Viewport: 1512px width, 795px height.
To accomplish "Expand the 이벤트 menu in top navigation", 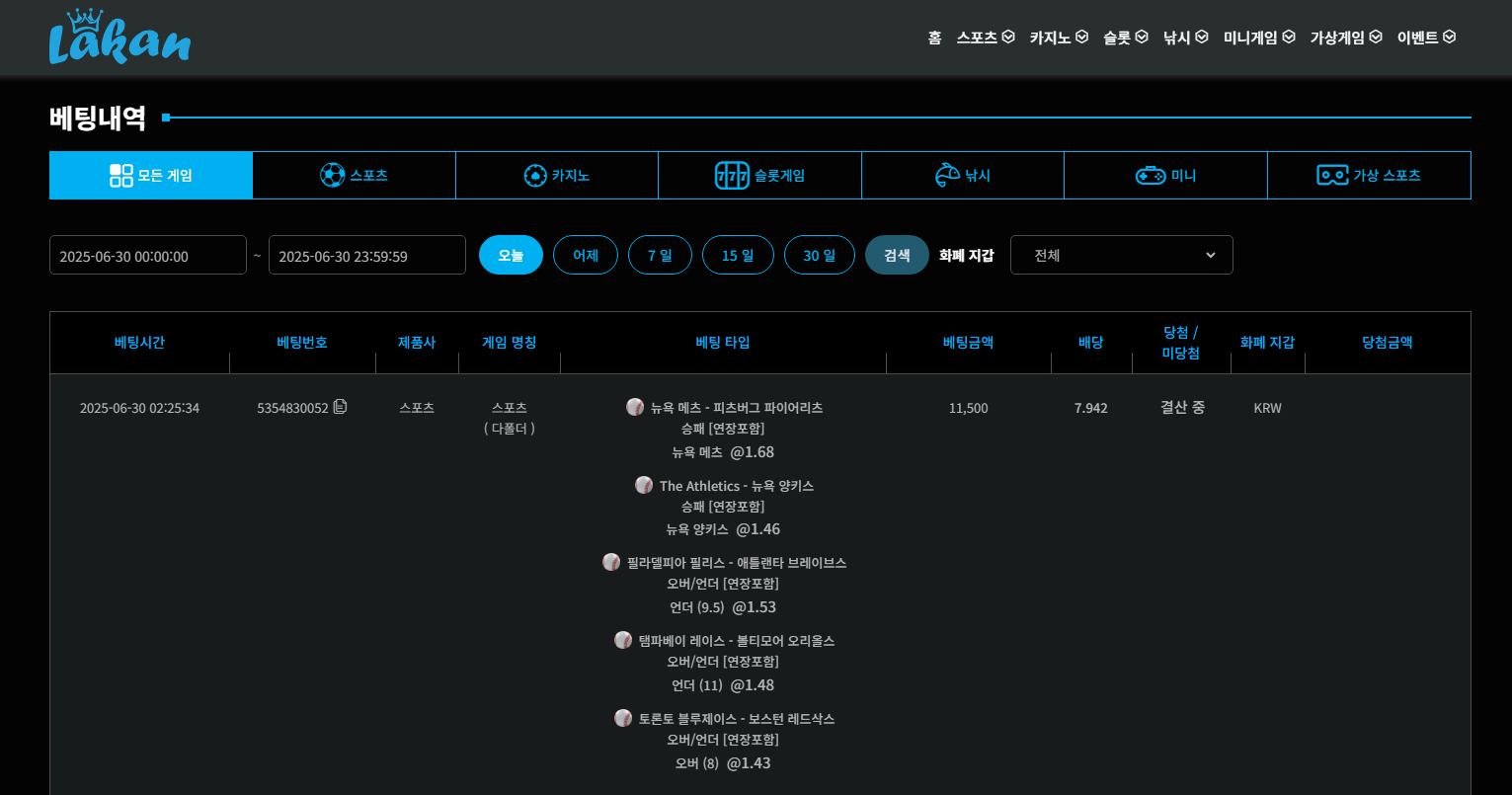I will click(x=1425, y=38).
